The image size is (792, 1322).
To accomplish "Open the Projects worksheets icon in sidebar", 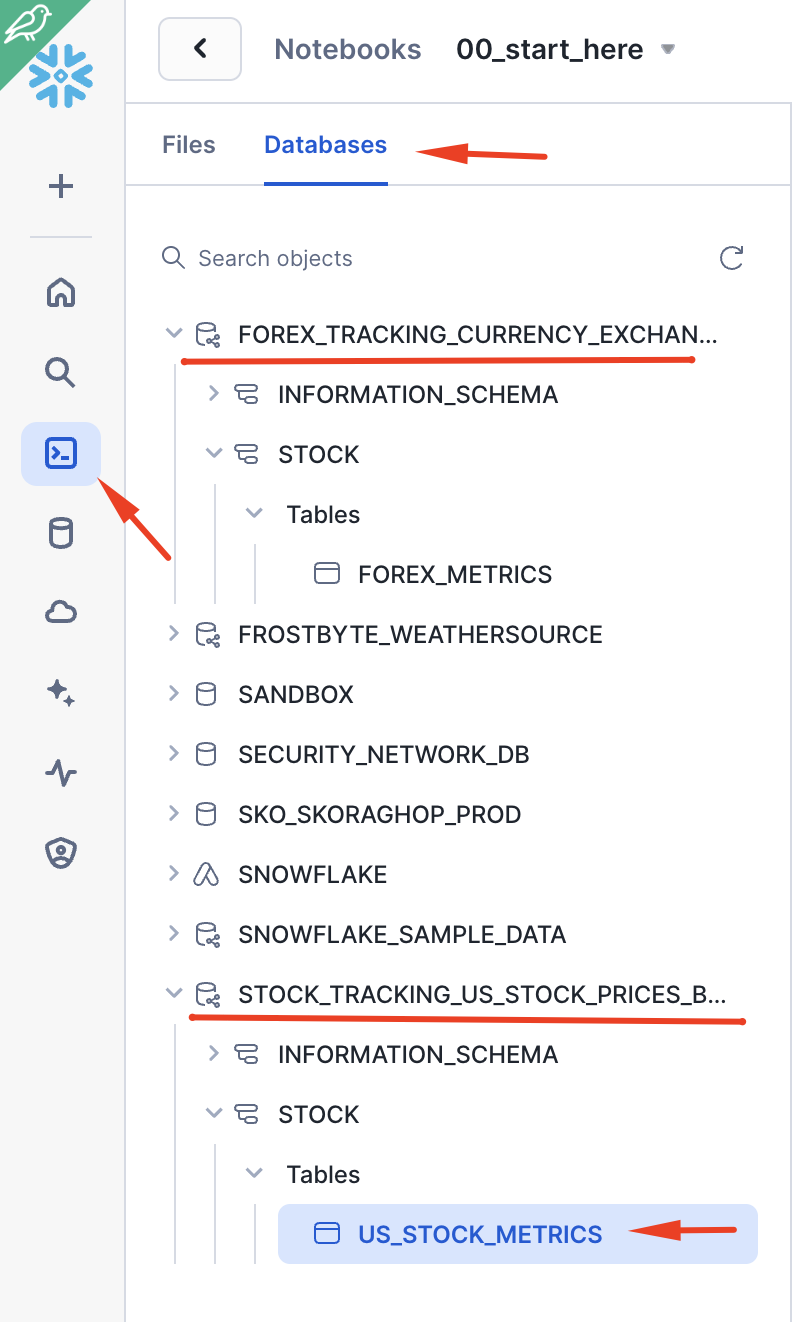I will (60, 452).
